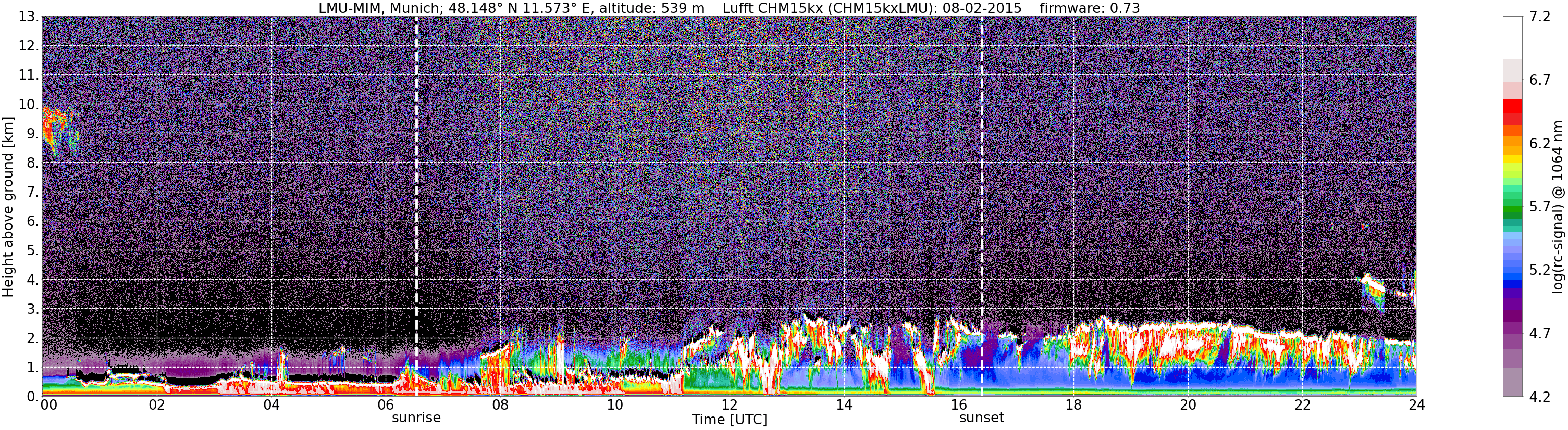This screenshot has height=430, width=1568.
Task: Click the '0.' height axis tick
Action: [32, 397]
